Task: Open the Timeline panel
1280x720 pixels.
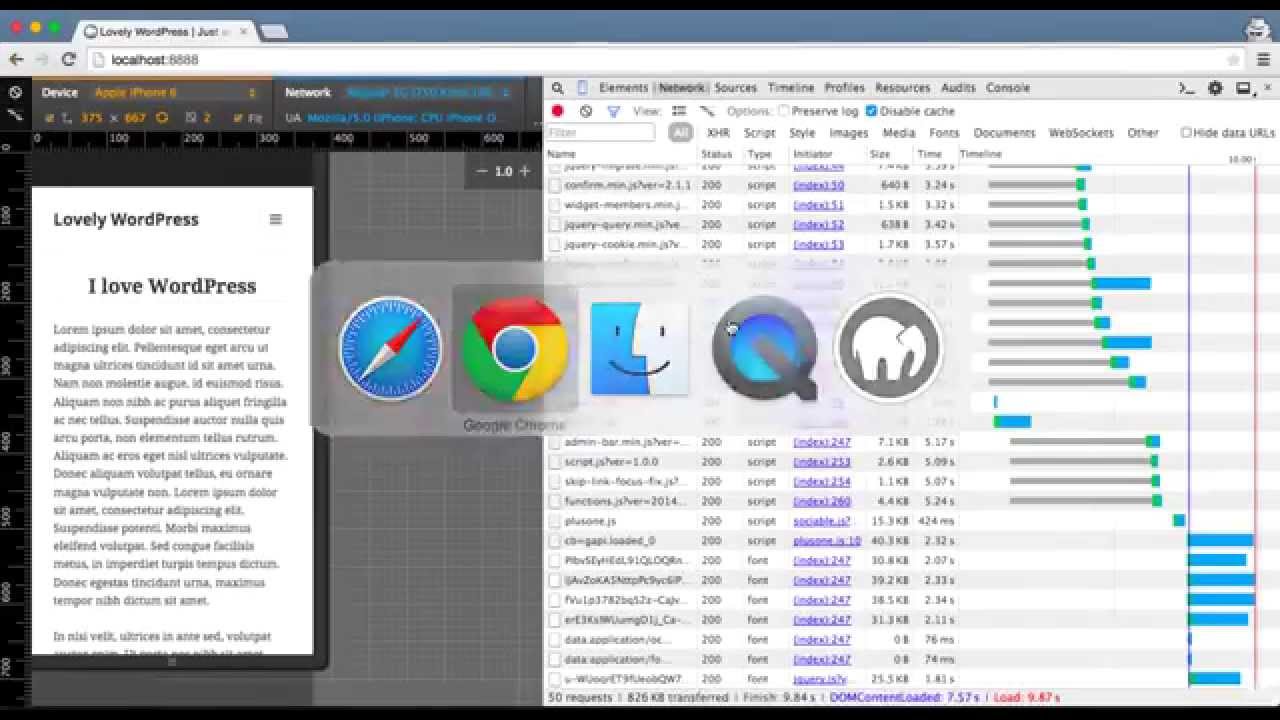Action: click(790, 88)
